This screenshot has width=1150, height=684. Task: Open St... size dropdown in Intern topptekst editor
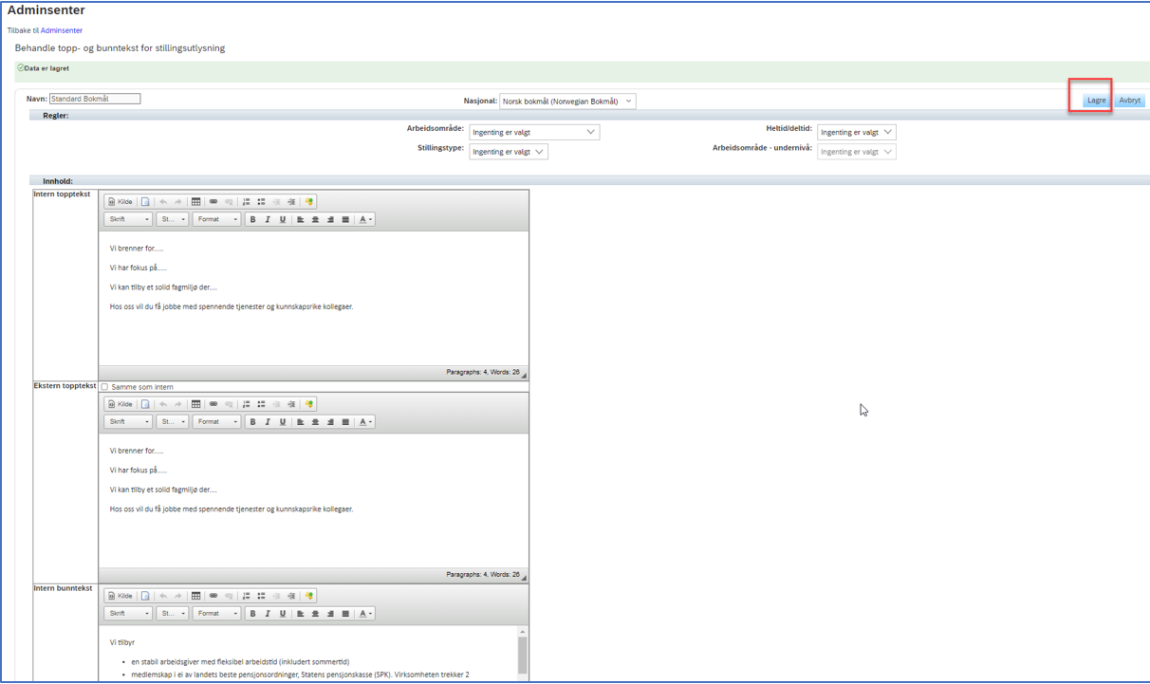coord(172,219)
